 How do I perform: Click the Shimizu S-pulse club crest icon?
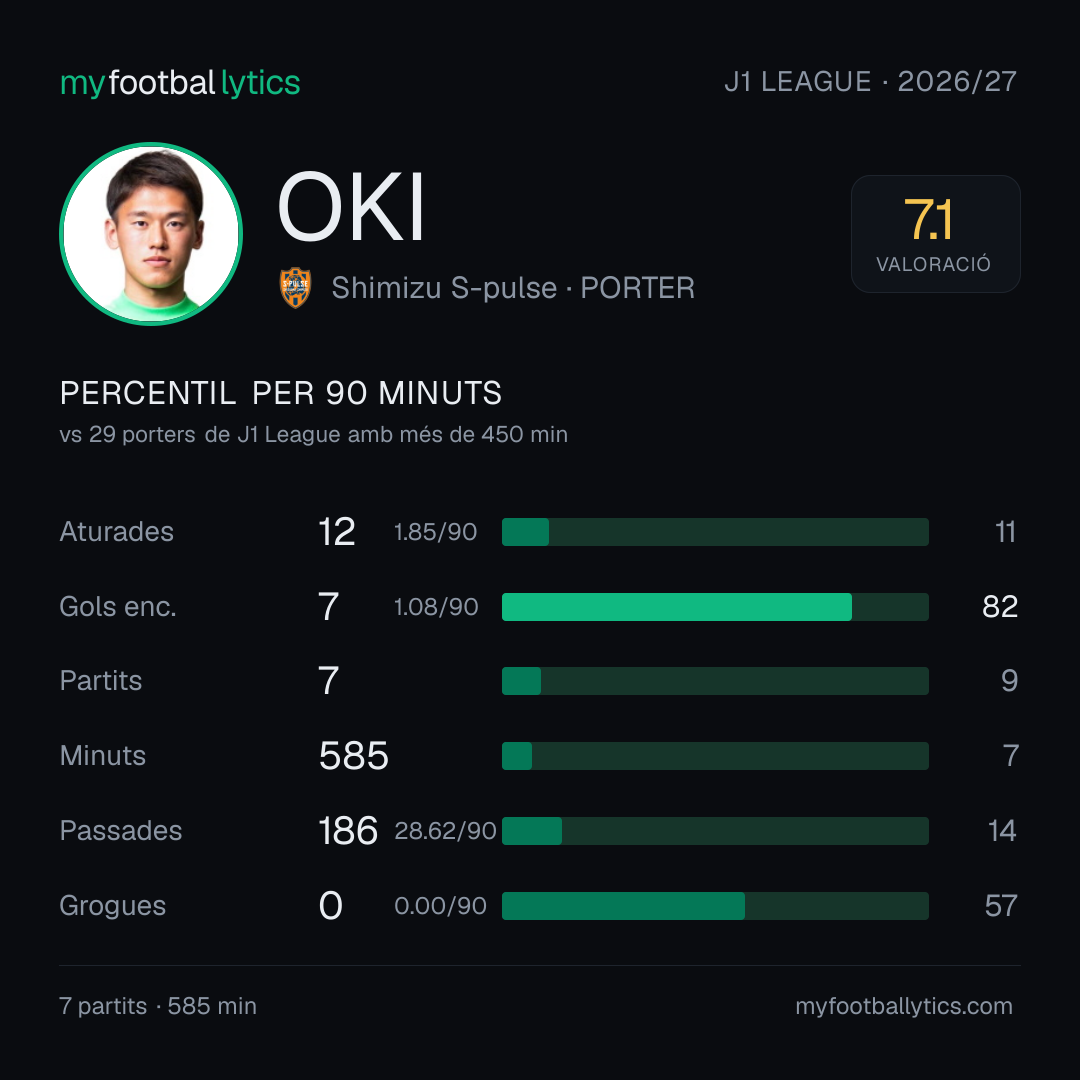coord(295,288)
